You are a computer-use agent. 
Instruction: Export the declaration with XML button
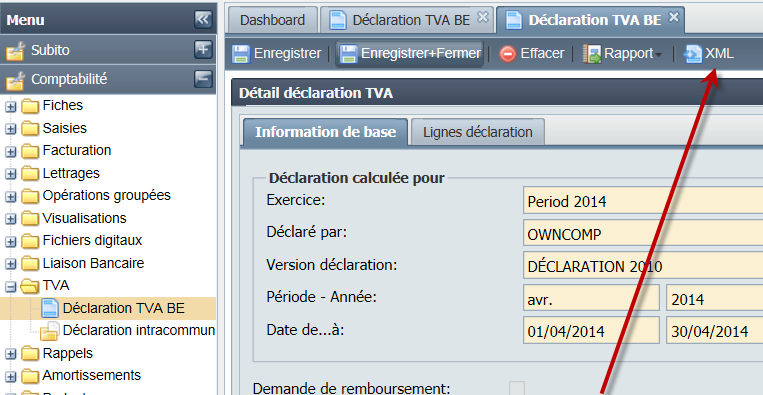708,54
